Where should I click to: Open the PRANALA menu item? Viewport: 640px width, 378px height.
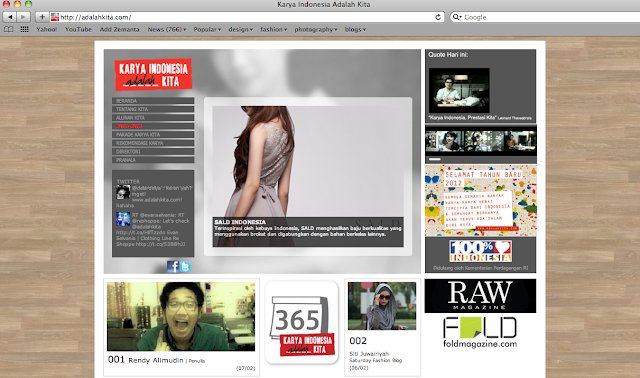pos(153,160)
